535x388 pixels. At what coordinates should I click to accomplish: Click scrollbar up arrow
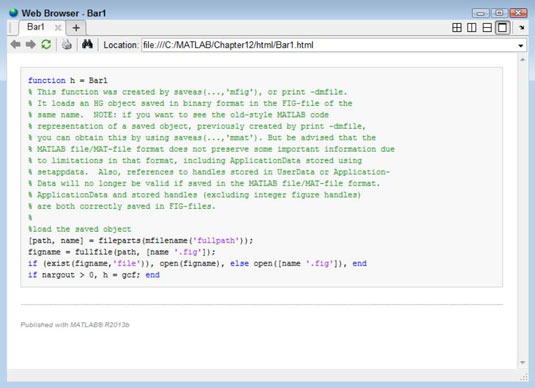click(x=522, y=60)
